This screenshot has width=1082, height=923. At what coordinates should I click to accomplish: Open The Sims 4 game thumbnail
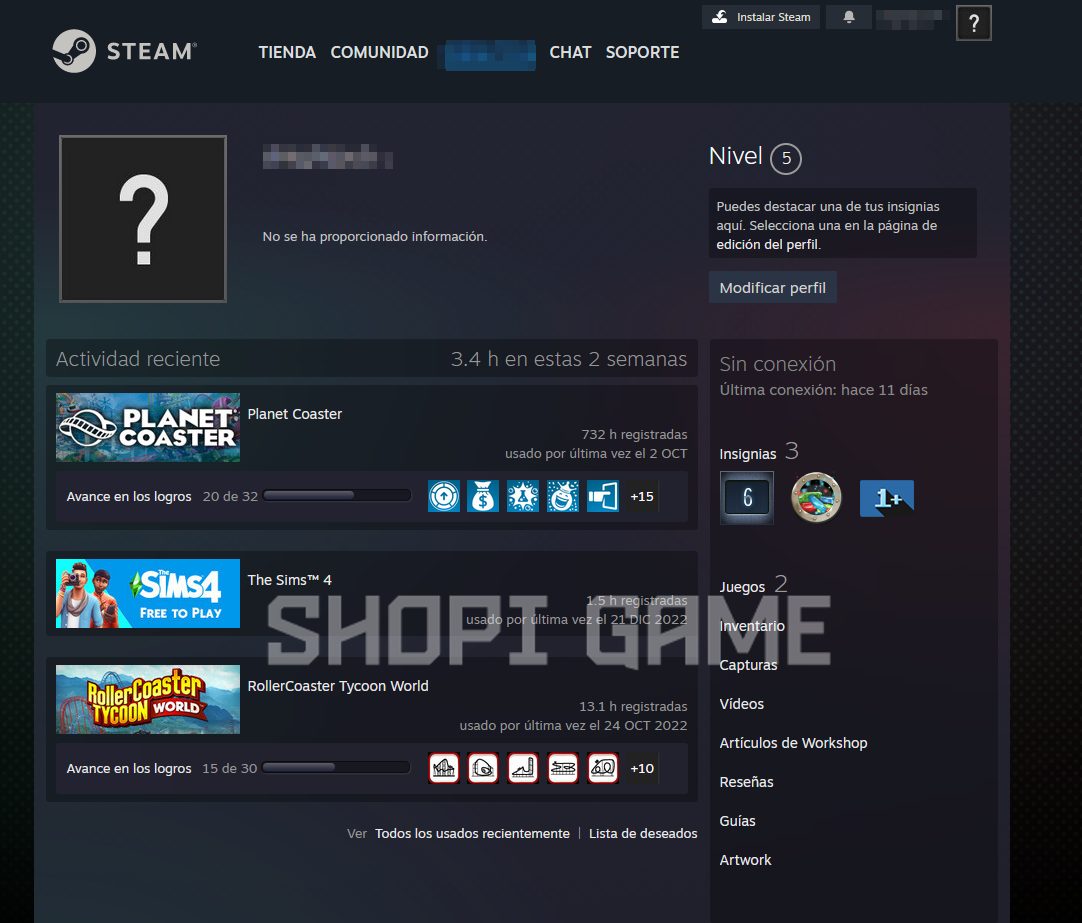pos(148,593)
